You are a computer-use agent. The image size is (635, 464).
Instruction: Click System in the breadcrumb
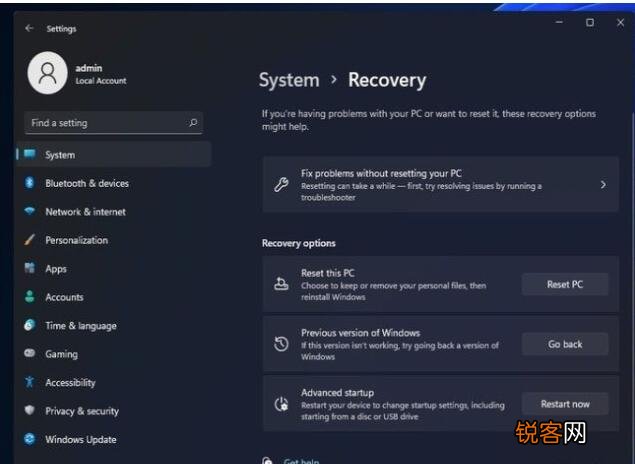tap(289, 80)
